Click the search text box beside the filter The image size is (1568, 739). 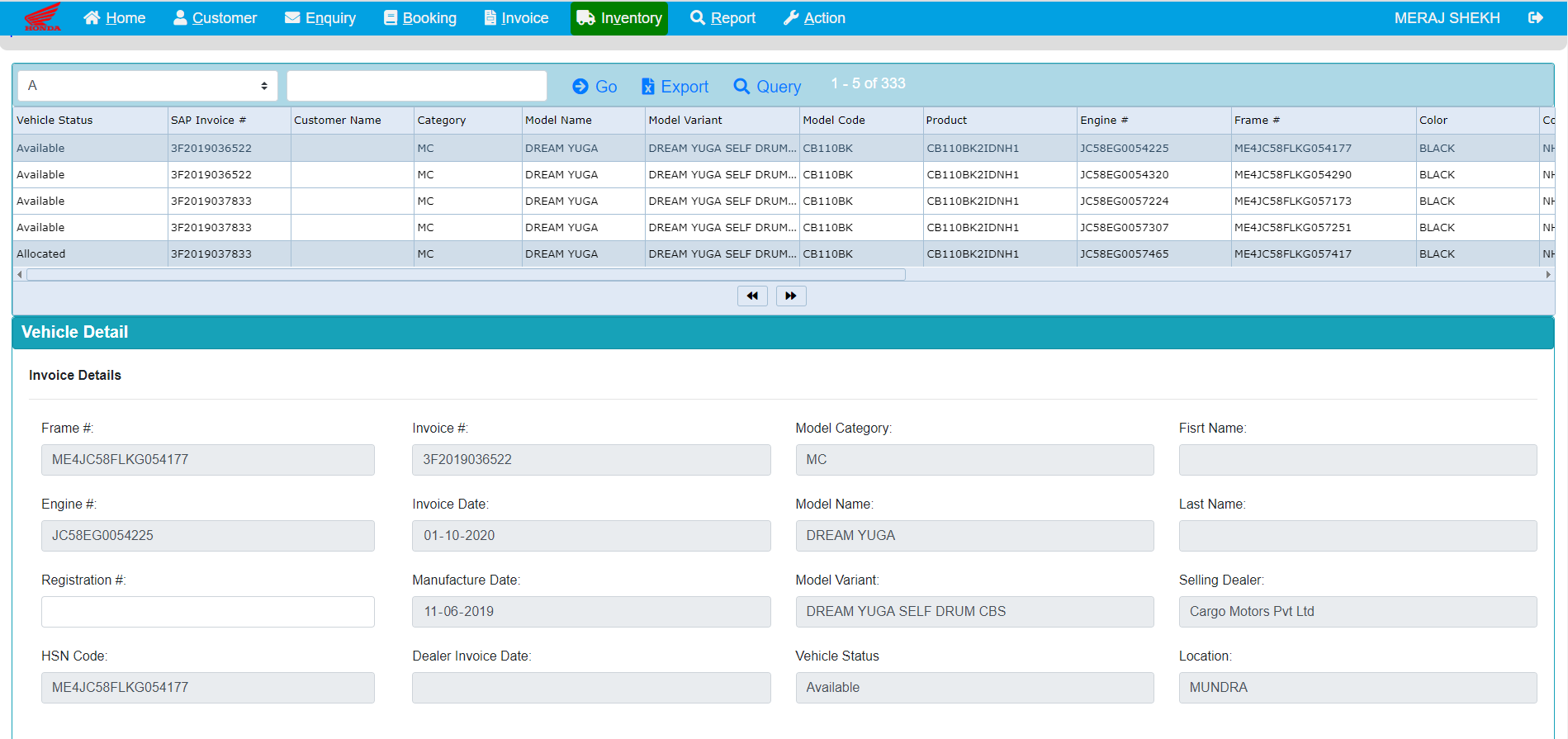coord(417,86)
